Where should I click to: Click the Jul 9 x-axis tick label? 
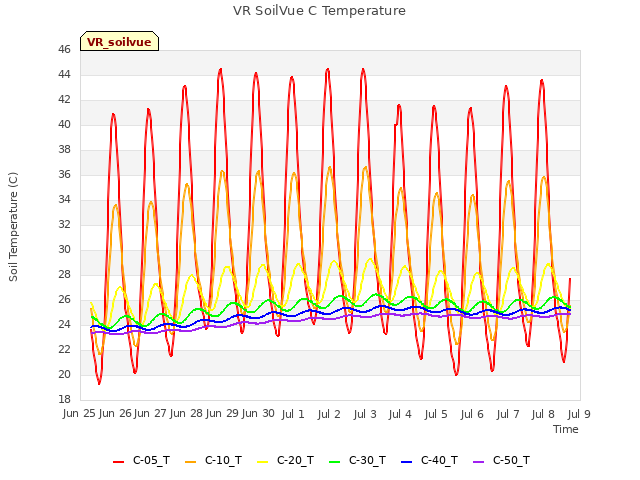point(579,414)
